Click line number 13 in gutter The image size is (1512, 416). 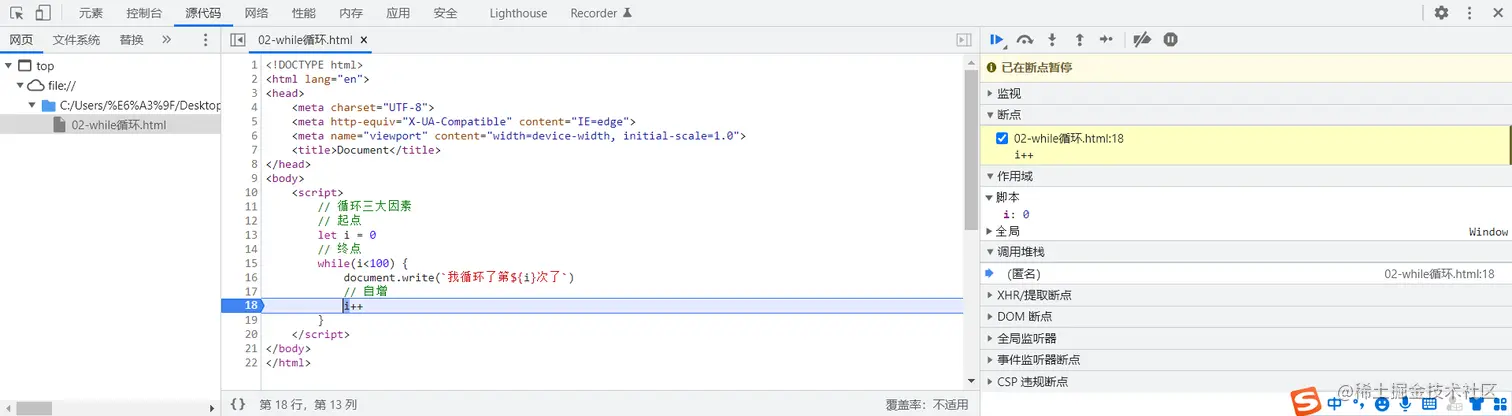click(x=251, y=234)
